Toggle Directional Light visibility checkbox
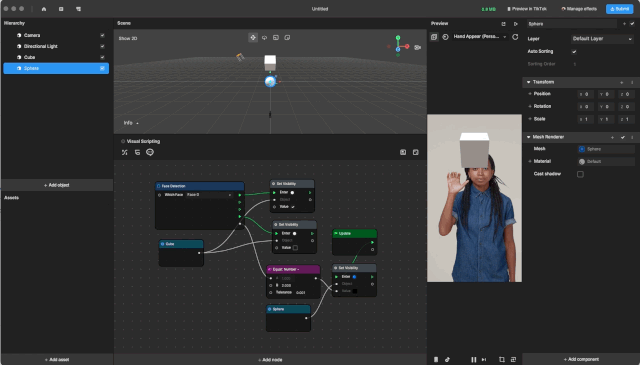The image size is (640, 365). click(x=102, y=46)
